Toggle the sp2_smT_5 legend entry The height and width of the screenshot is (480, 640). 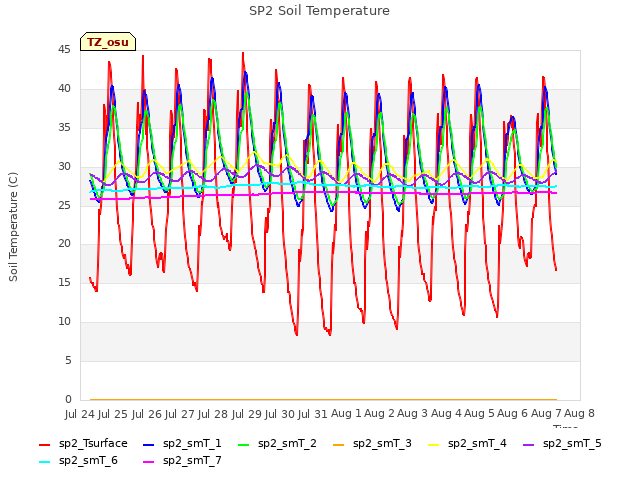[x=562, y=444]
